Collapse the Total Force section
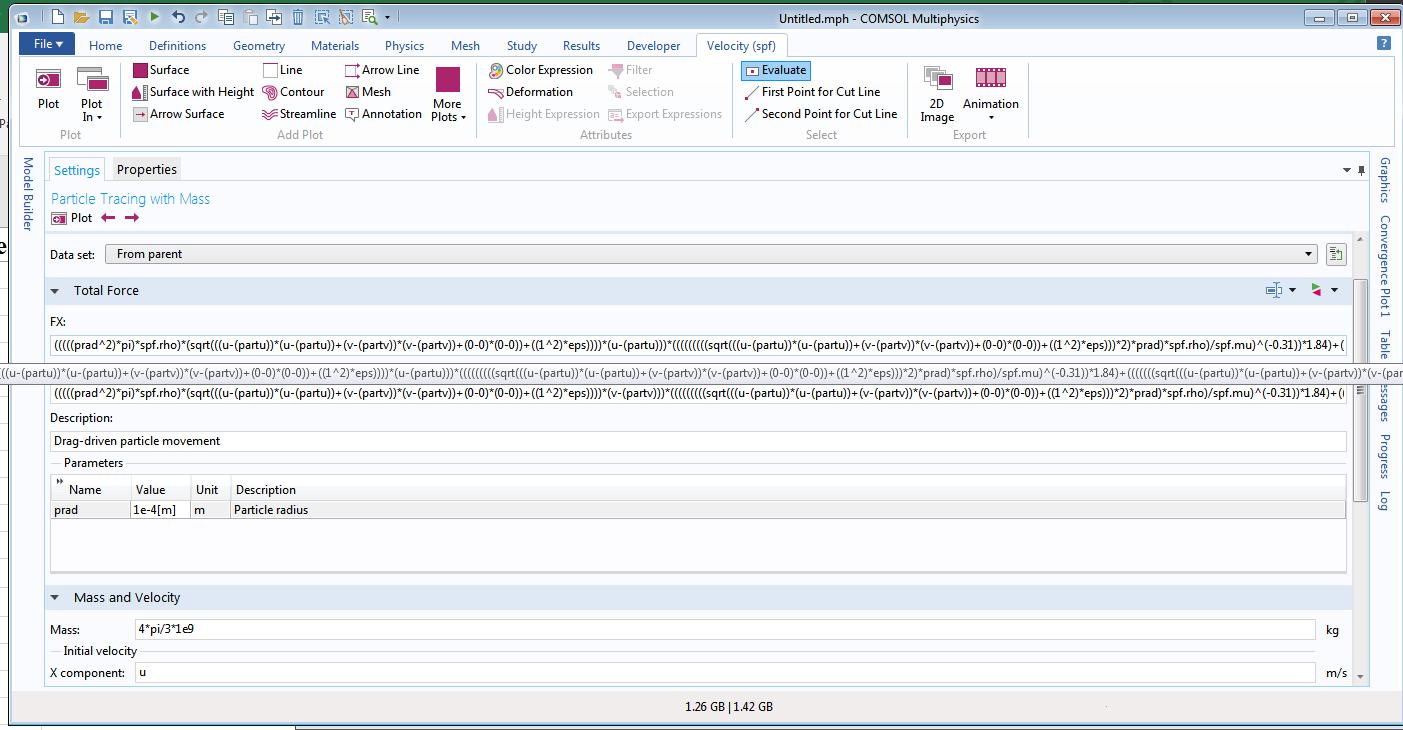 point(55,291)
